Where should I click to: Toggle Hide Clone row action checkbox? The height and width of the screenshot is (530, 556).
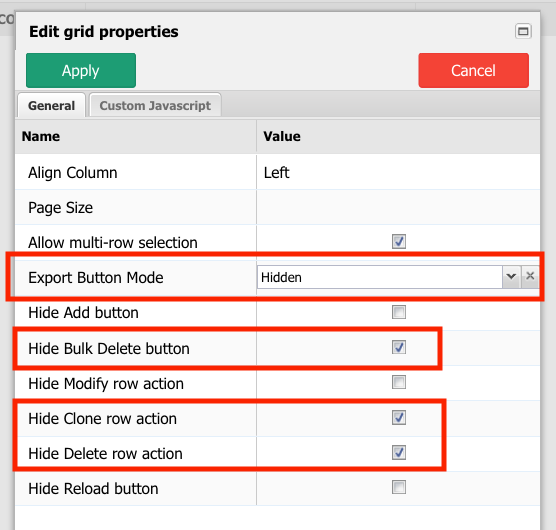(399, 418)
